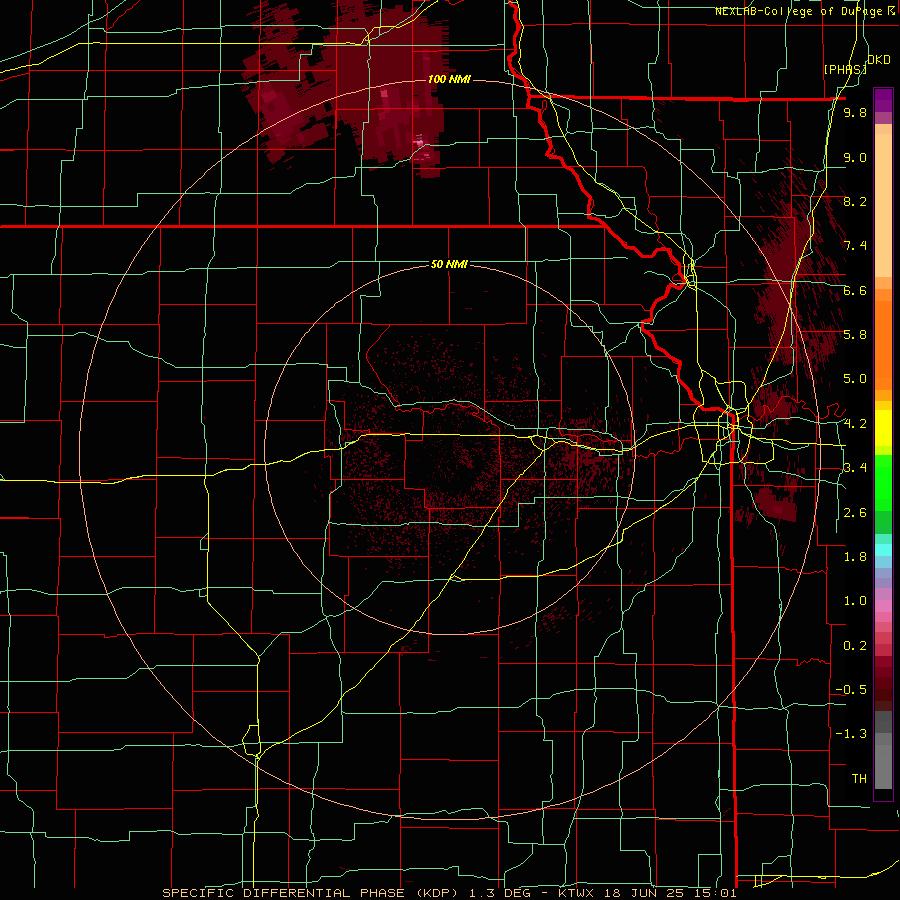
Task: Click the 9.0 scale value
Action: 855,157
